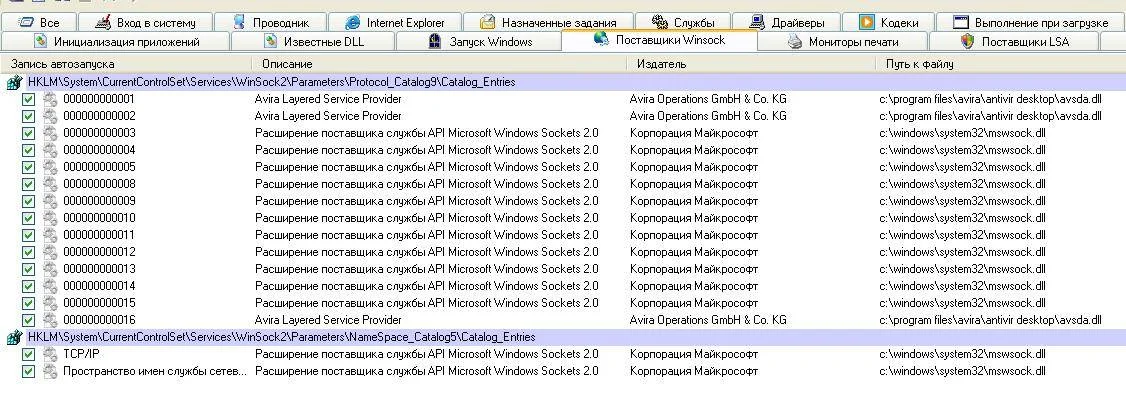Uncheck the TCP/IP namespace entry
Screen dimensions: 1126x415
(x=28, y=354)
